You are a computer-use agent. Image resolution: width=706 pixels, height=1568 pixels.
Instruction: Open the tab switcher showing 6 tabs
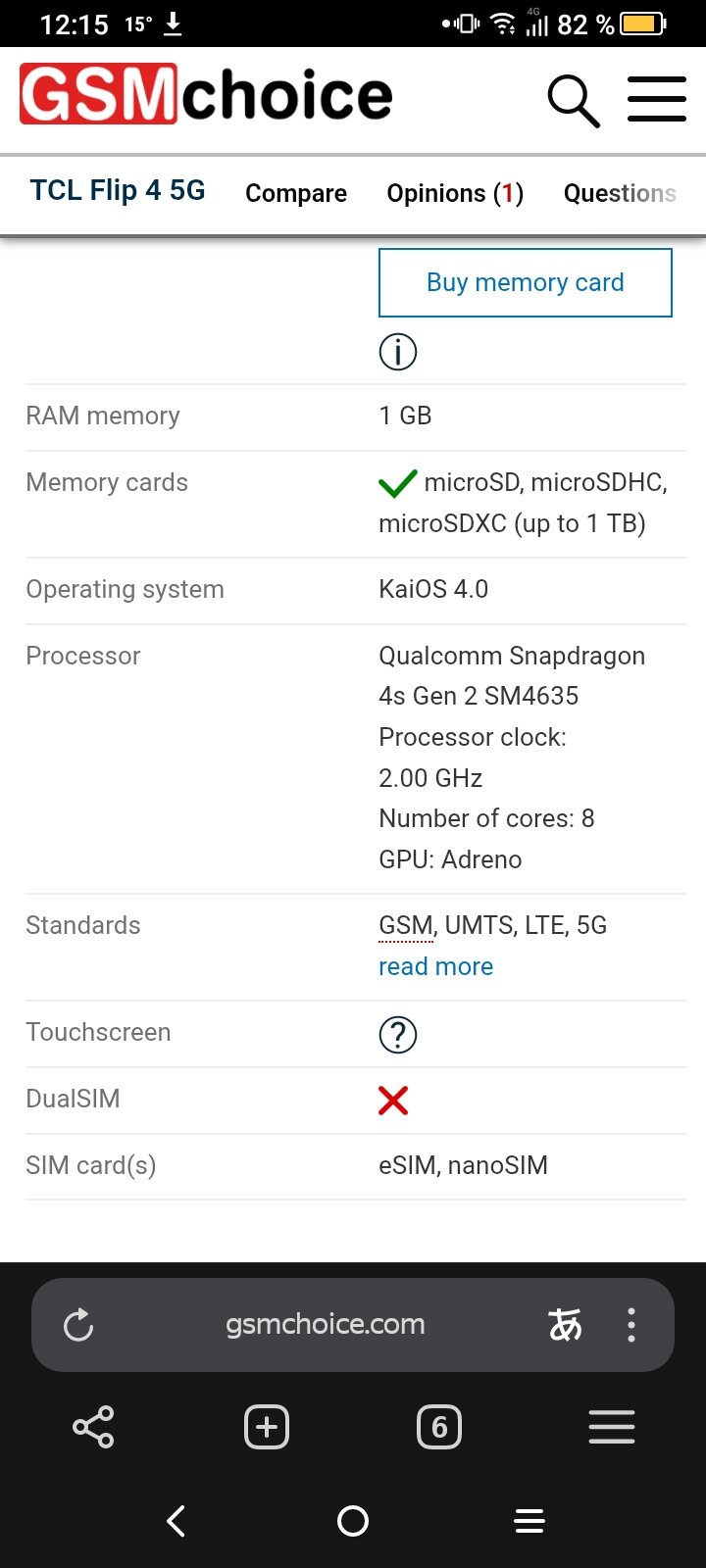[x=439, y=1427]
